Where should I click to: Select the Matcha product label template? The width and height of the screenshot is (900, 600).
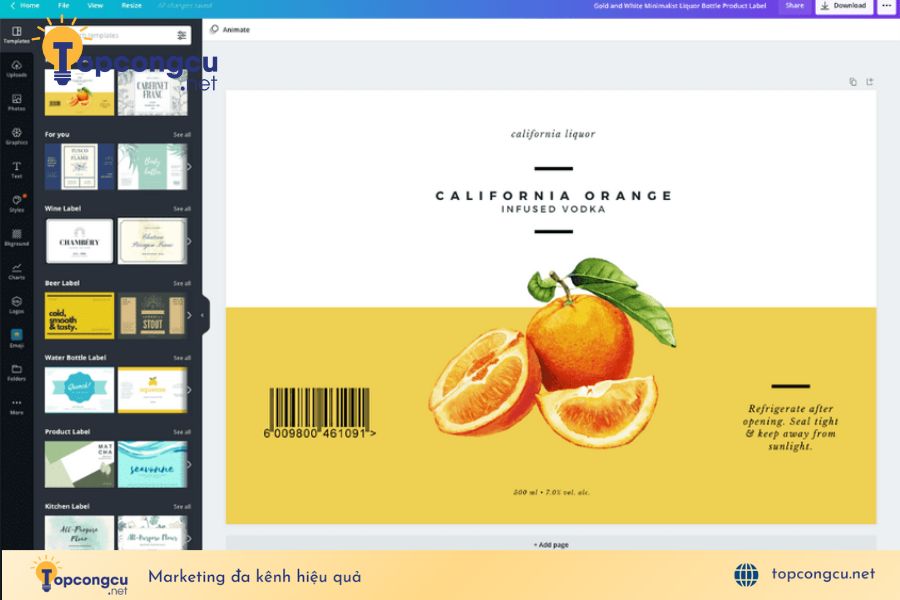point(79,464)
